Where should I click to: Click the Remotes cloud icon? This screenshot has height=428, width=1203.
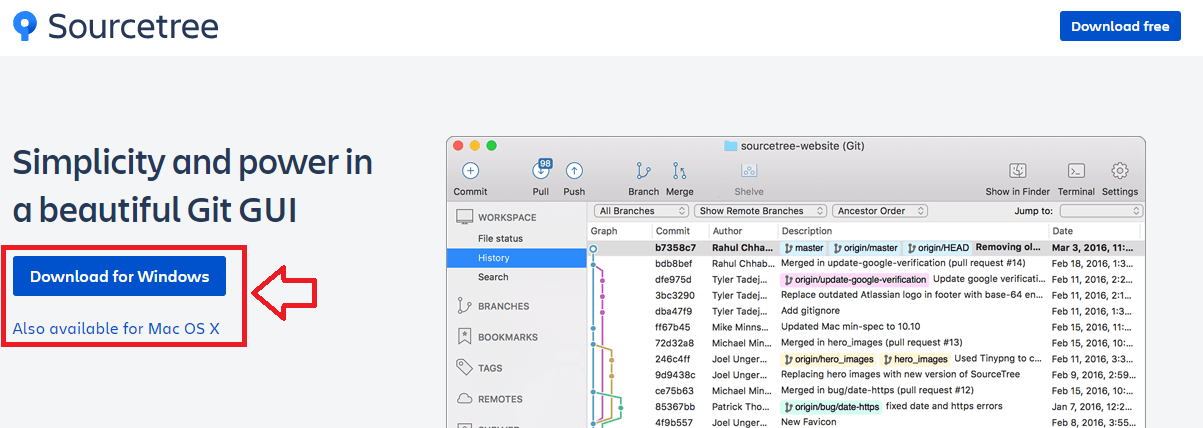pos(464,398)
